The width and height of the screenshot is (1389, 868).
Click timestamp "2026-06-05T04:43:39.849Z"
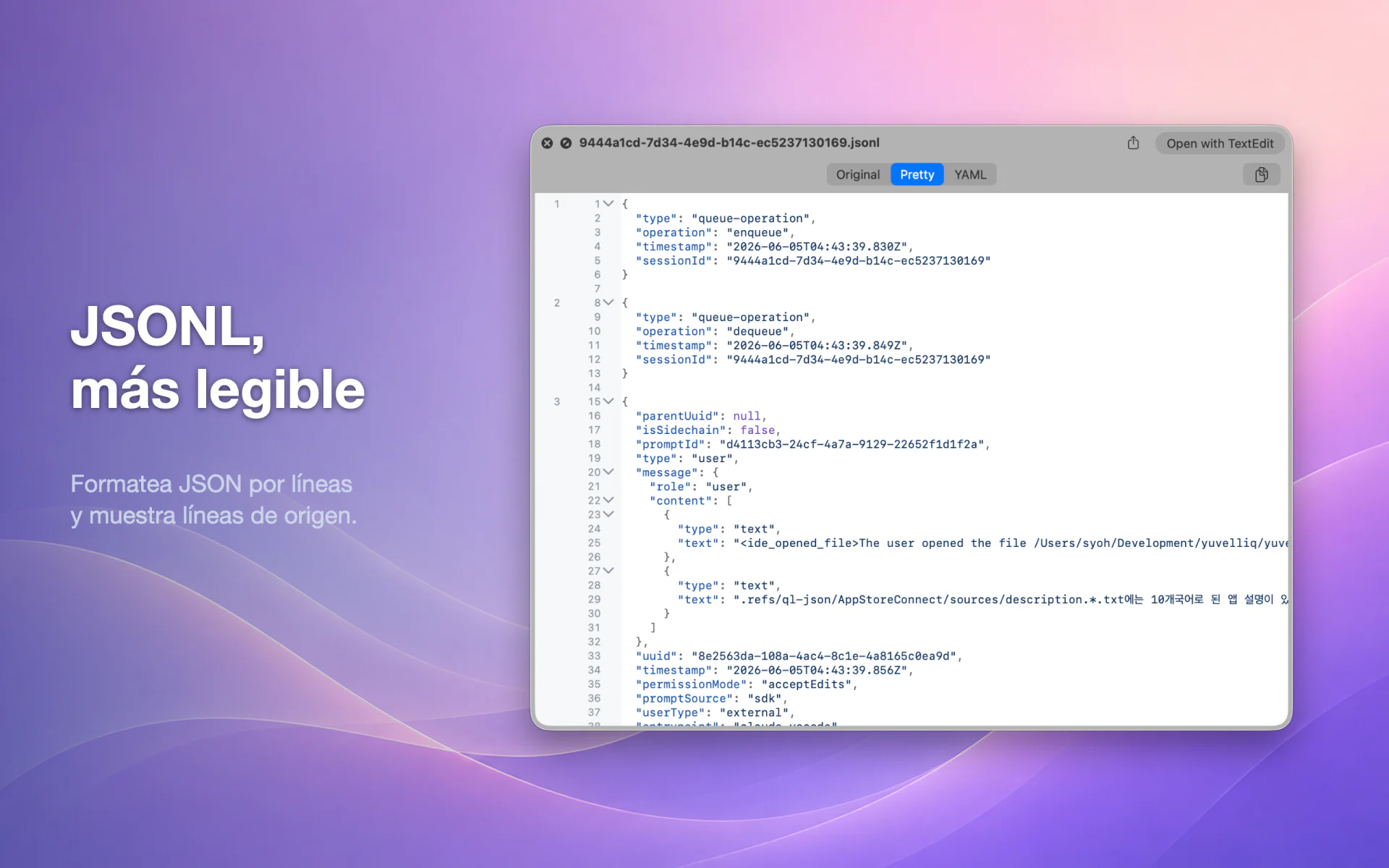[x=817, y=345]
